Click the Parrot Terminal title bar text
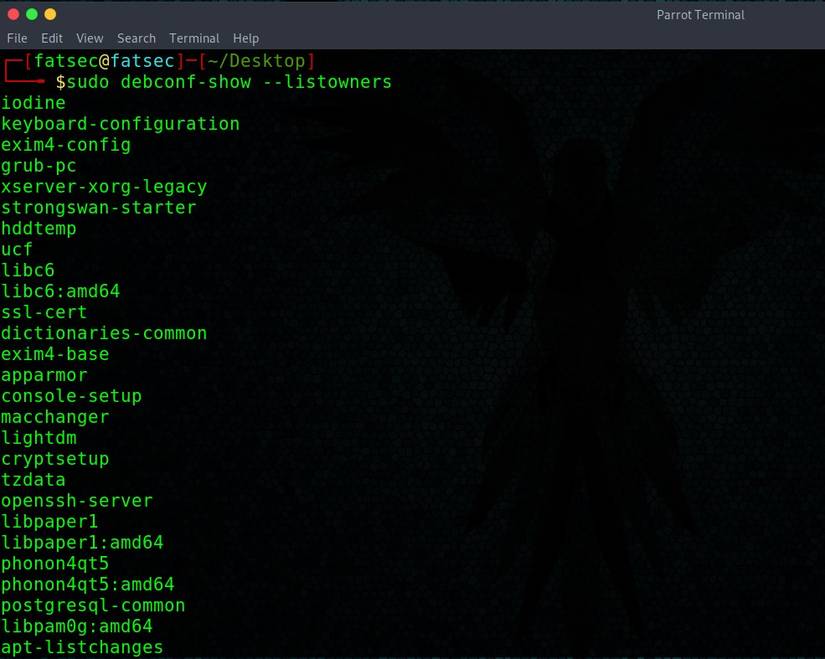825x659 pixels. click(699, 14)
